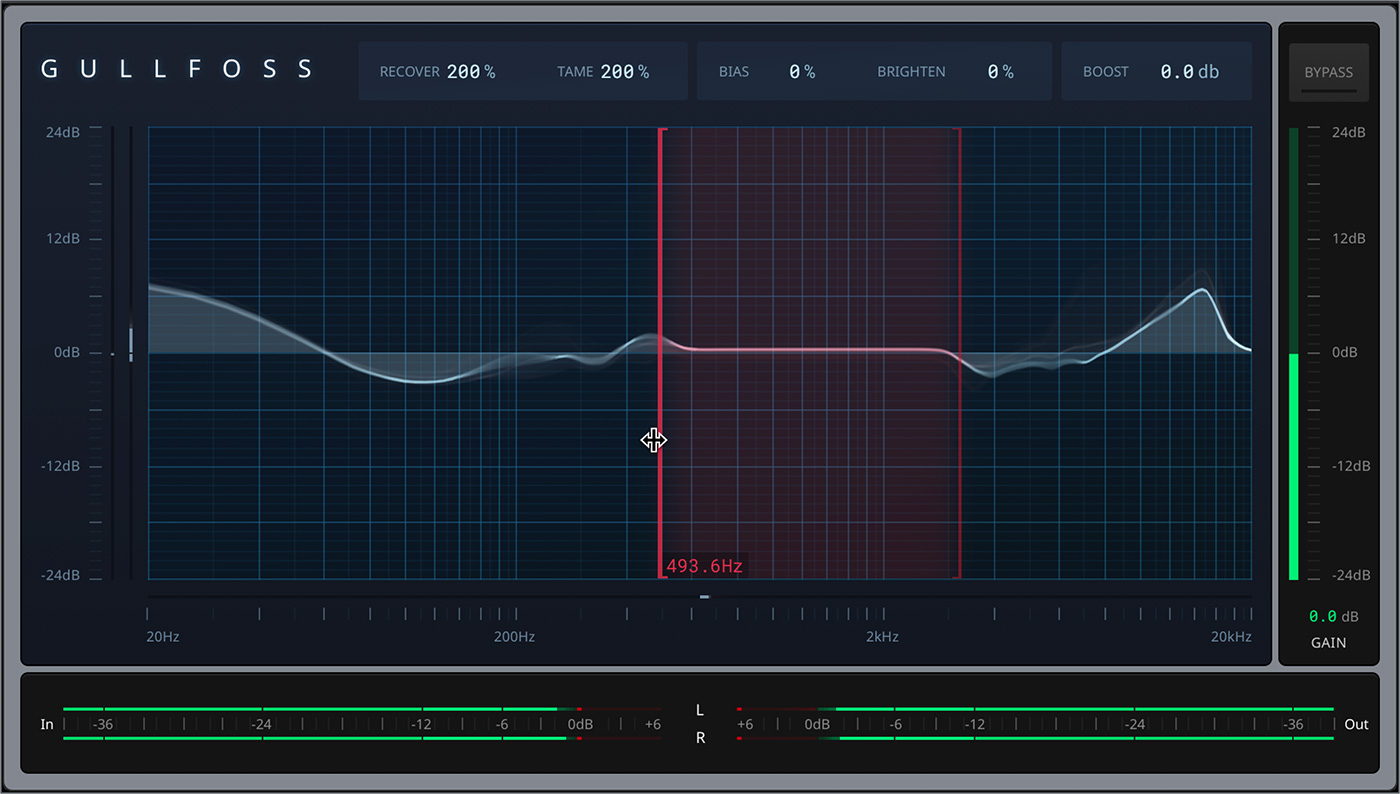This screenshot has width=1400, height=794.
Task: Click the Out meter label
Action: (1356, 724)
